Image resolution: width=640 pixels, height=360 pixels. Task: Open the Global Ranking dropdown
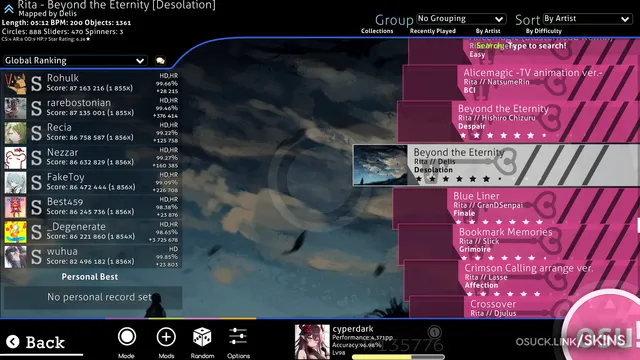(x=75, y=60)
